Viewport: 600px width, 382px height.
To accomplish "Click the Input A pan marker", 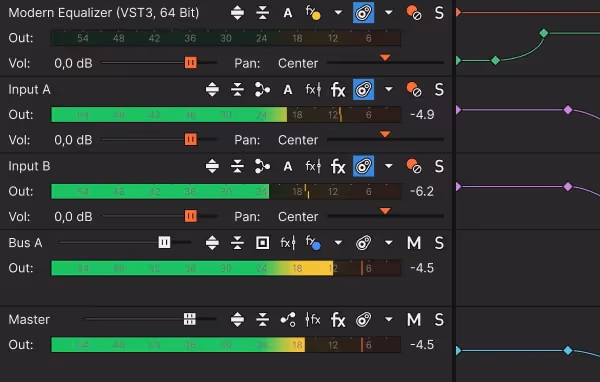I will point(385,134).
